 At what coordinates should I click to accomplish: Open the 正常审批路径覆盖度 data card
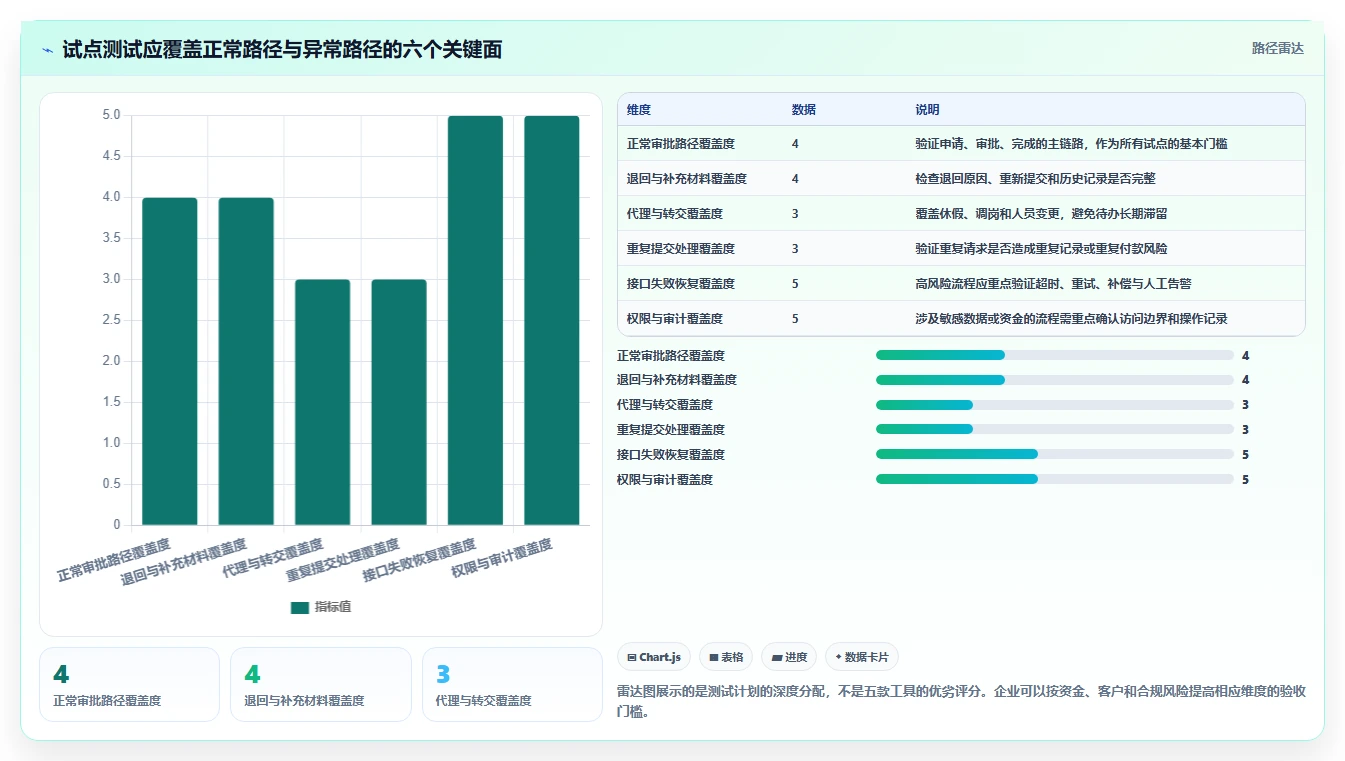(x=129, y=684)
